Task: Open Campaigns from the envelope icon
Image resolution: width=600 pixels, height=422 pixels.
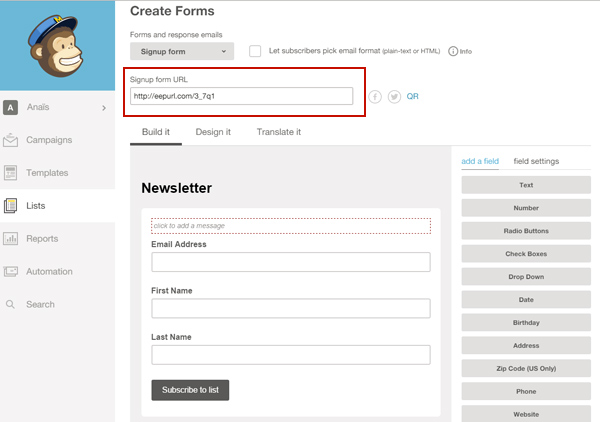Action: point(11,140)
